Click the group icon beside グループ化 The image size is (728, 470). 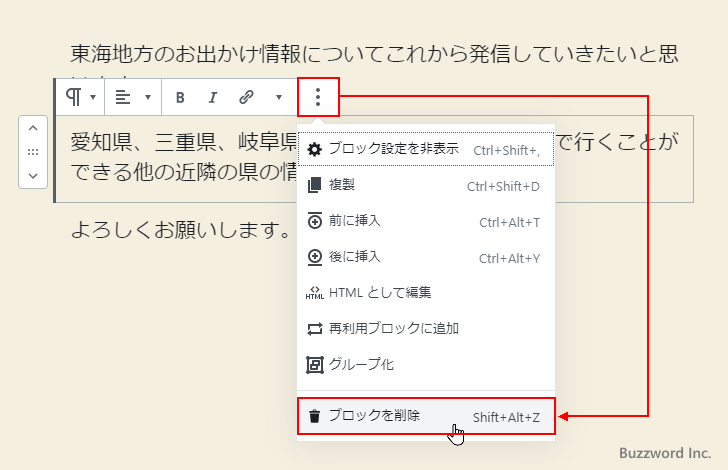pyautogui.click(x=315, y=365)
